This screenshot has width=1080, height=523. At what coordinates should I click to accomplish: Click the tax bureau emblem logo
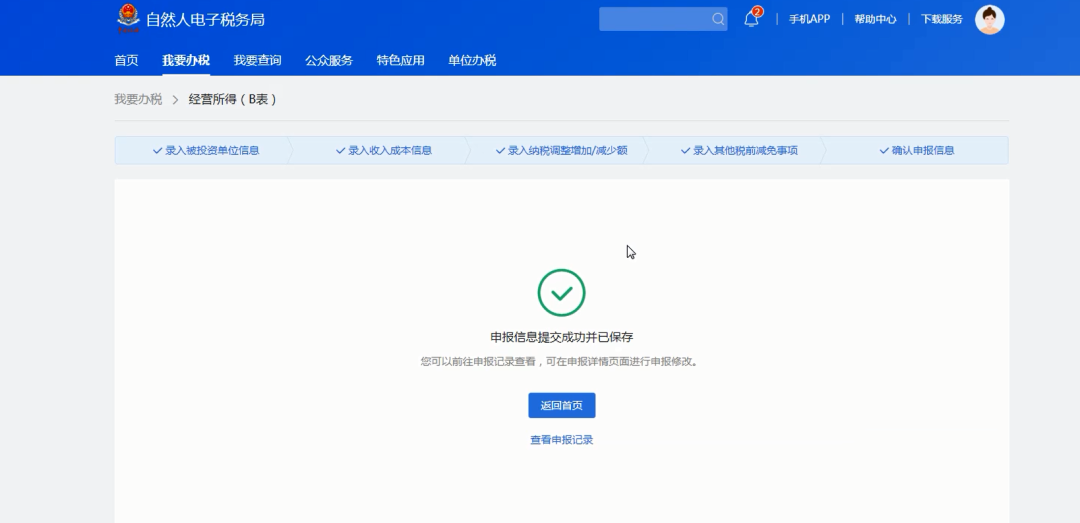[x=128, y=19]
